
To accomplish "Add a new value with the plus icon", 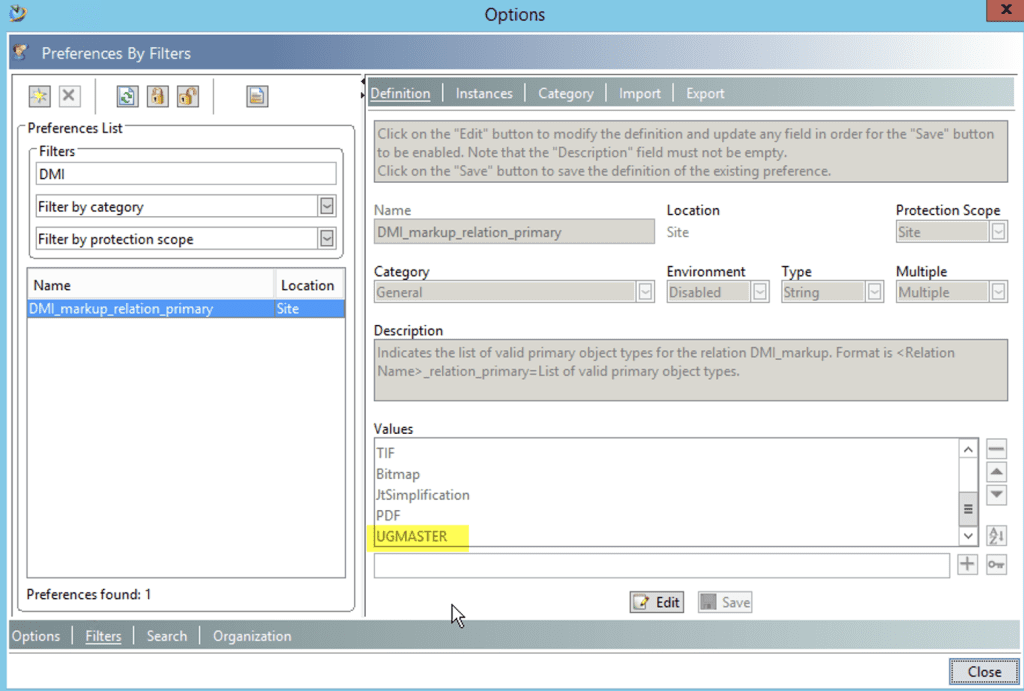I will (x=967, y=564).
